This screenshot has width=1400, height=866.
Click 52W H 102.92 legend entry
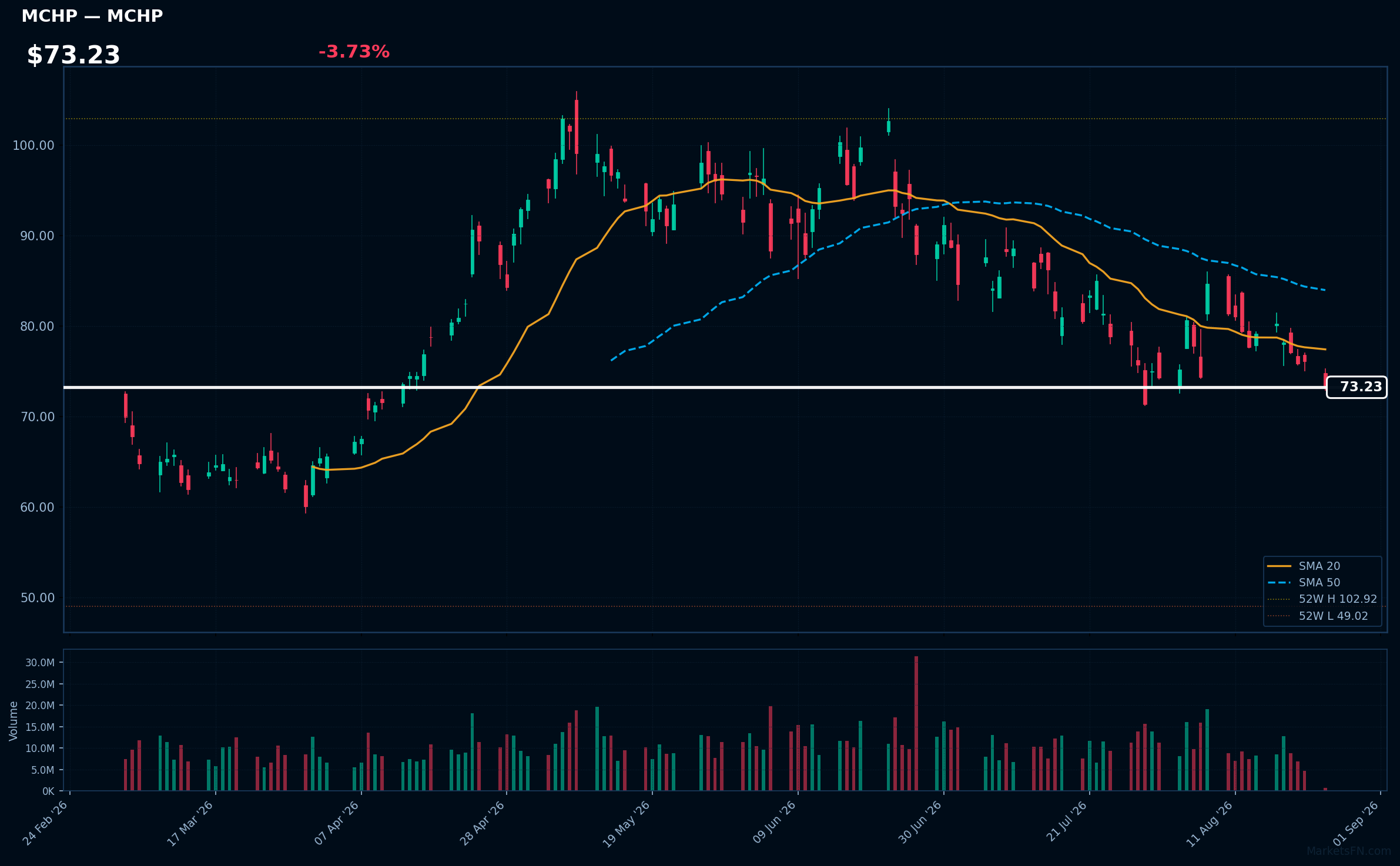pos(1338,599)
